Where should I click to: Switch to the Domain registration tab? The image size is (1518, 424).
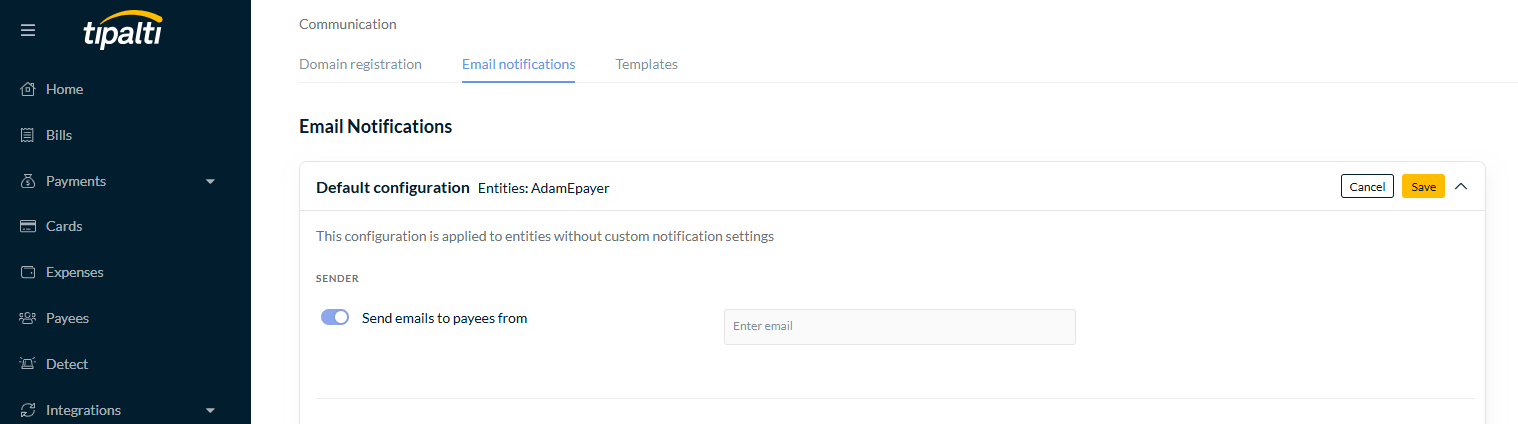(x=360, y=64)
